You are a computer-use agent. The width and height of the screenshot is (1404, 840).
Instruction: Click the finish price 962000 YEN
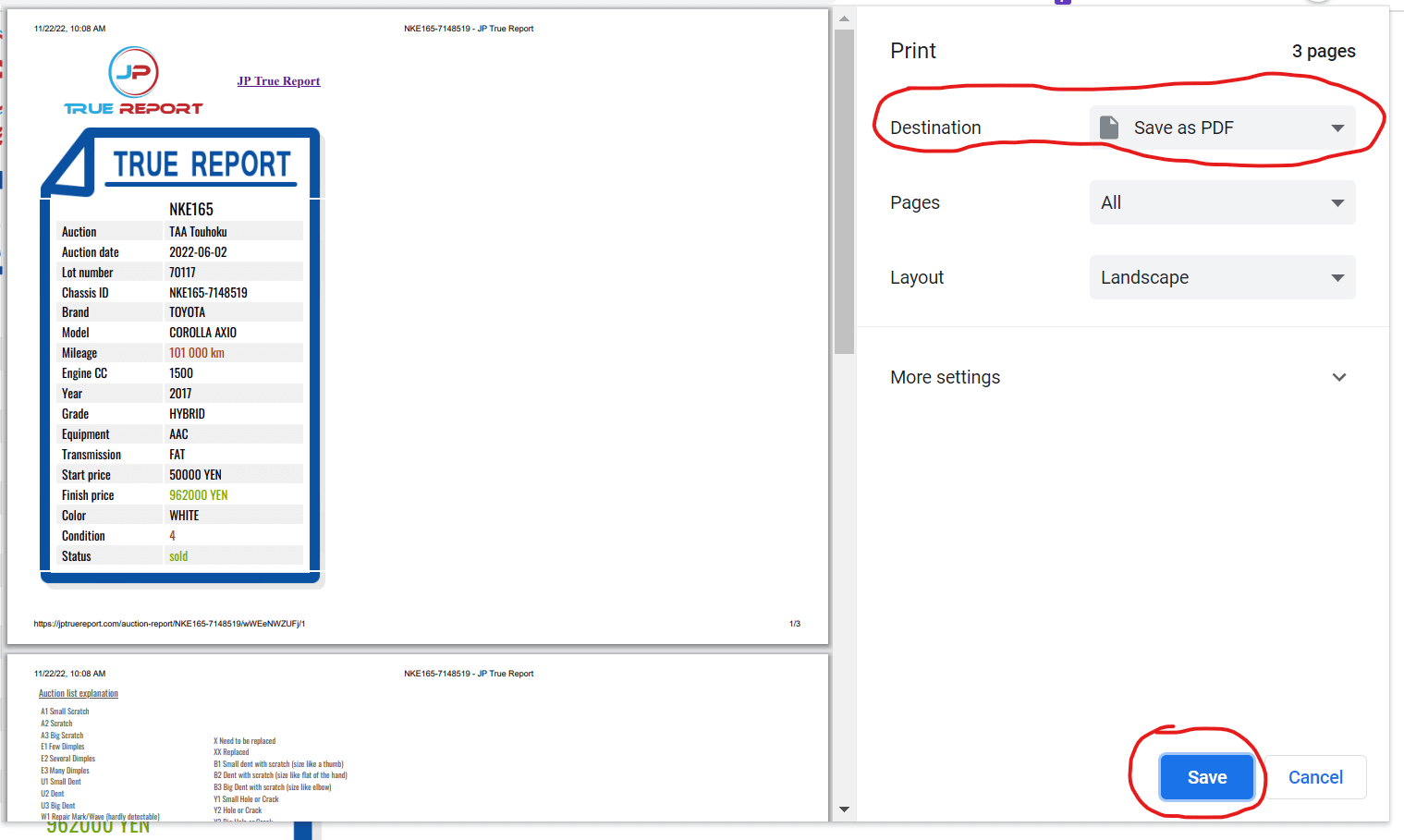point(198,495)
